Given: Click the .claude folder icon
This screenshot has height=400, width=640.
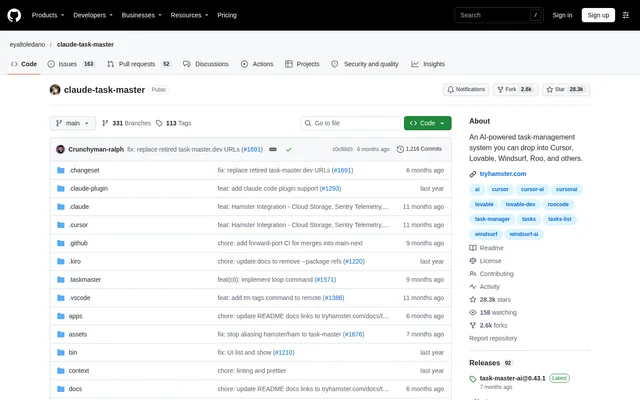Looking at the screenshot, I should [61, 207].
